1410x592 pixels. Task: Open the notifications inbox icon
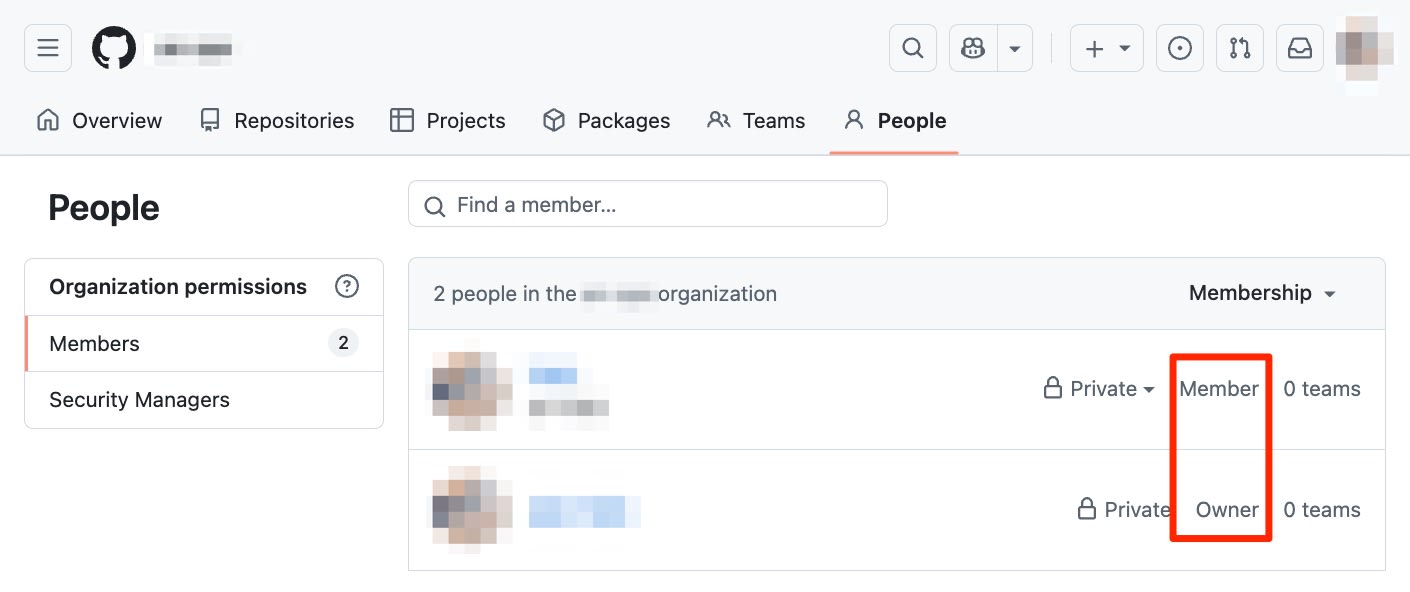tap(1300, 48)
